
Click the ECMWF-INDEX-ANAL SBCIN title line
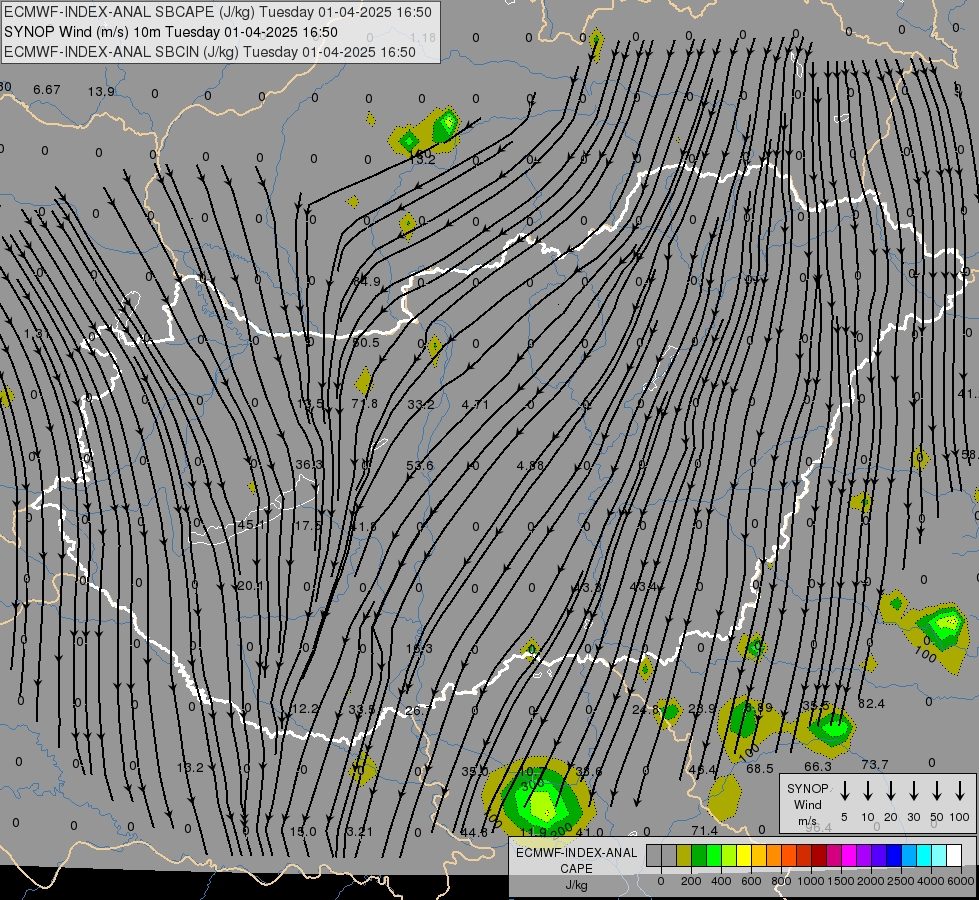point(210,52)
